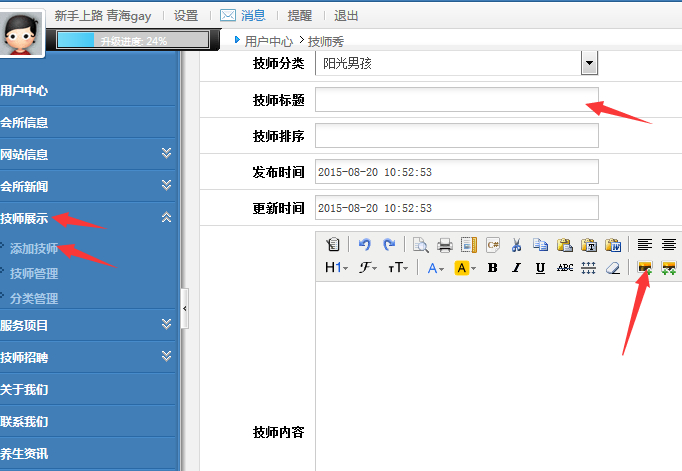The image size is (682, 471).
Task: Insert a single image via the picture icon
Action: (x=645, y=267)
